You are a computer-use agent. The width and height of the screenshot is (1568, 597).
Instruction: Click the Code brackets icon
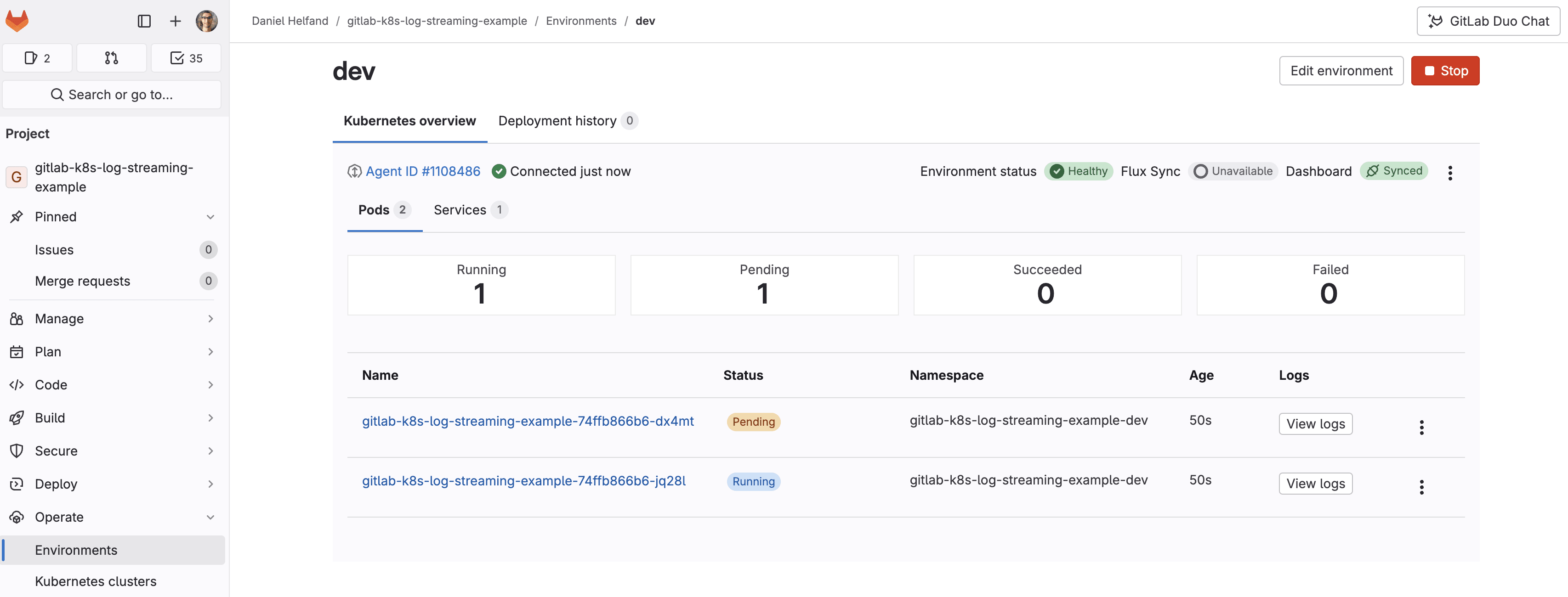[17, 385]
